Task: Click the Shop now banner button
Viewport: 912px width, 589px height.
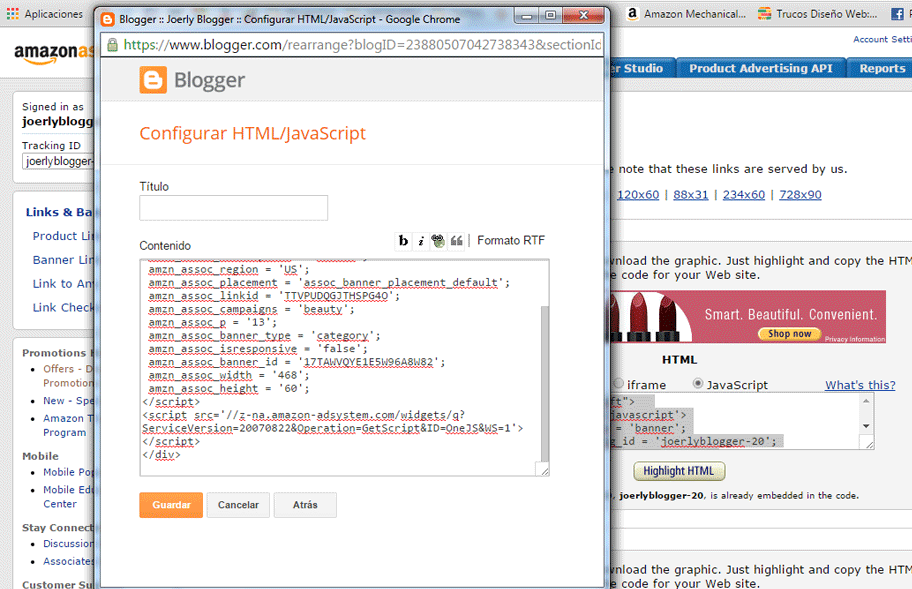Action: click(x=789, y=334)
